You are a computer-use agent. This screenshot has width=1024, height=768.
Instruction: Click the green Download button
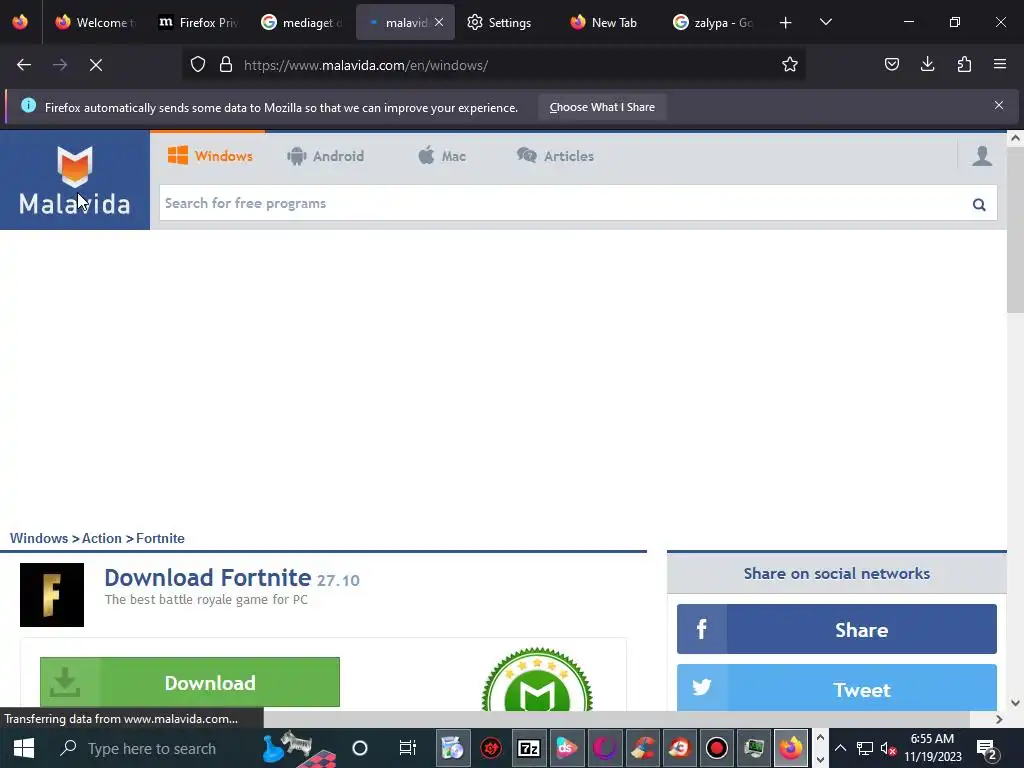190,682
